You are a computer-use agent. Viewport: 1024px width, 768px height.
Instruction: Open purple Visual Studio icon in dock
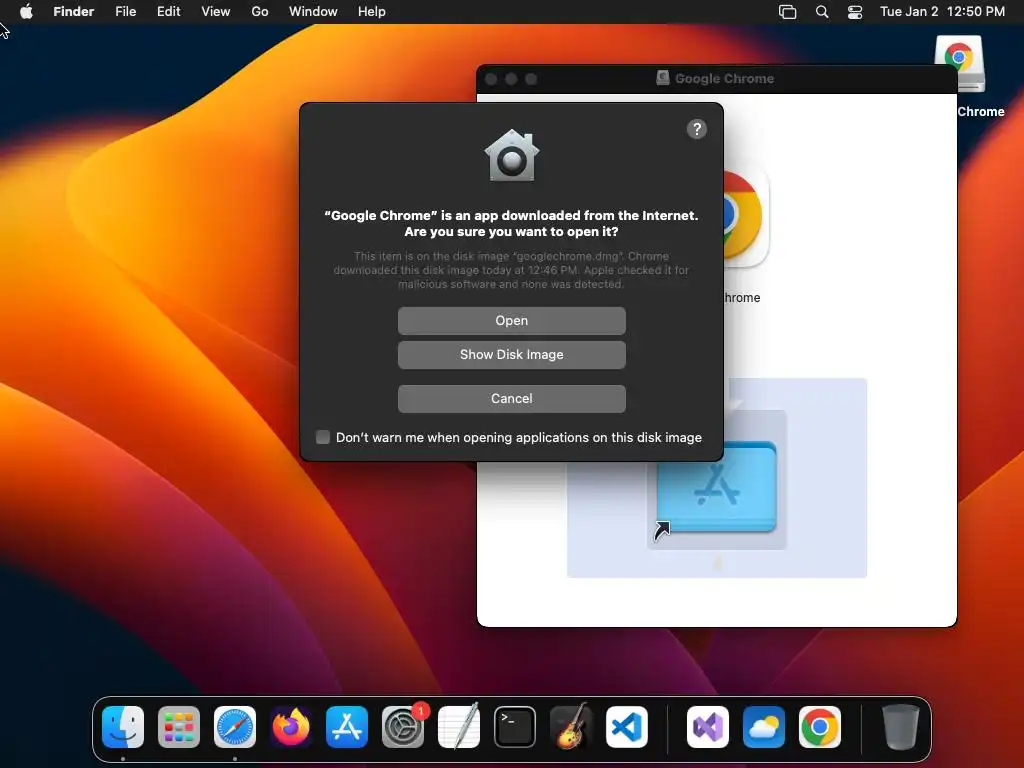pos(708,727)
